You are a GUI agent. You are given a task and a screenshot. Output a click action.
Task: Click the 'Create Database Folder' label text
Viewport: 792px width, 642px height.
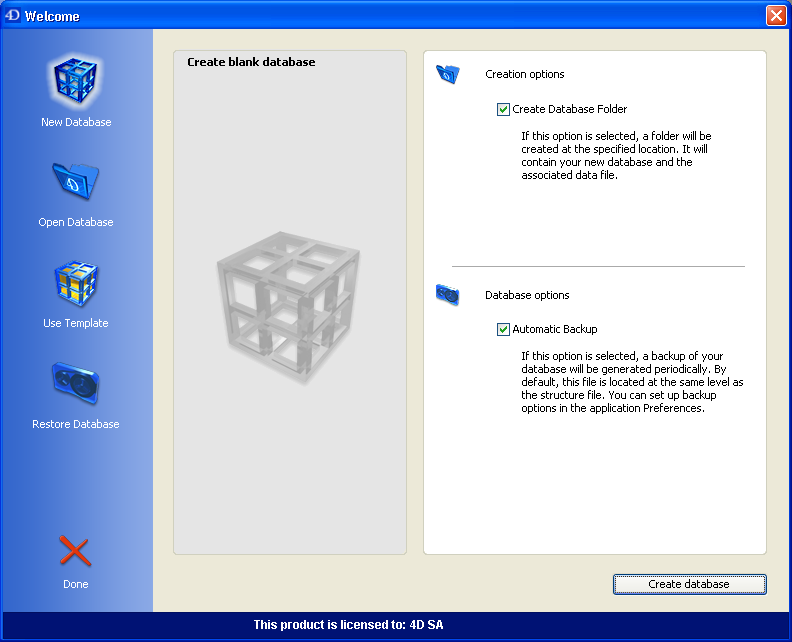pos(569,109)
